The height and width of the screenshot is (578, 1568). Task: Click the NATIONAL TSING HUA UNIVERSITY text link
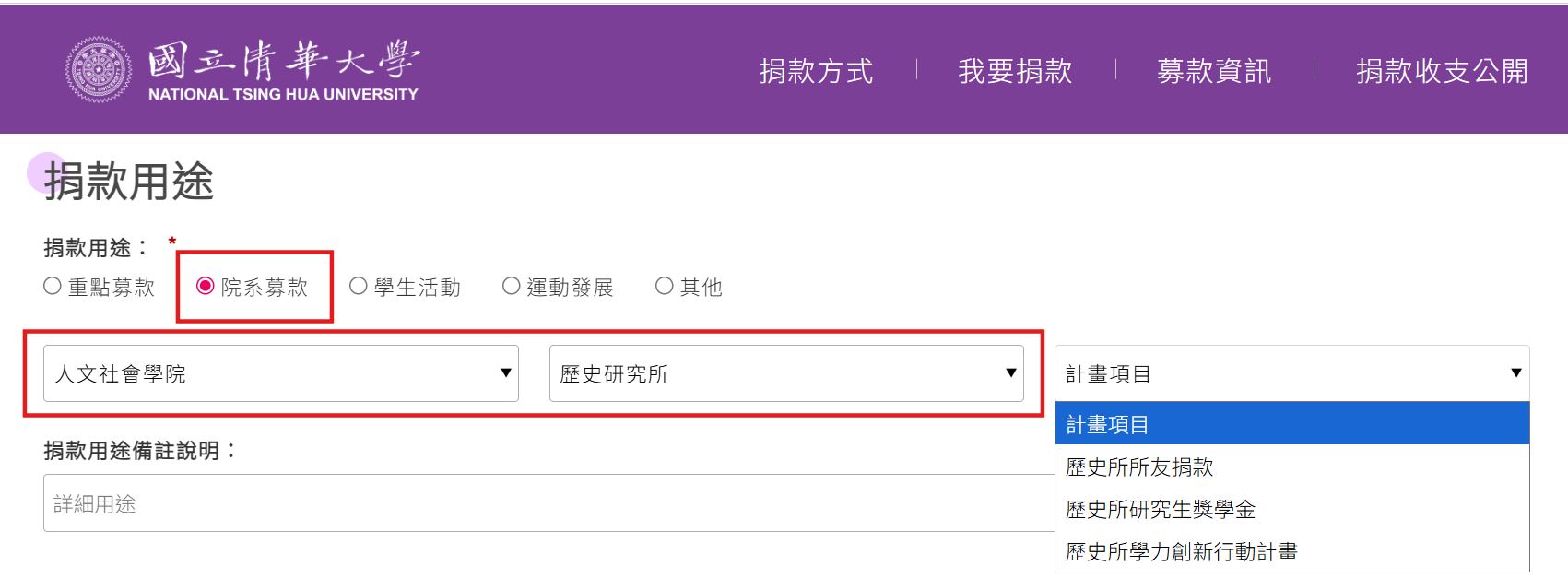tap(283, 94)
